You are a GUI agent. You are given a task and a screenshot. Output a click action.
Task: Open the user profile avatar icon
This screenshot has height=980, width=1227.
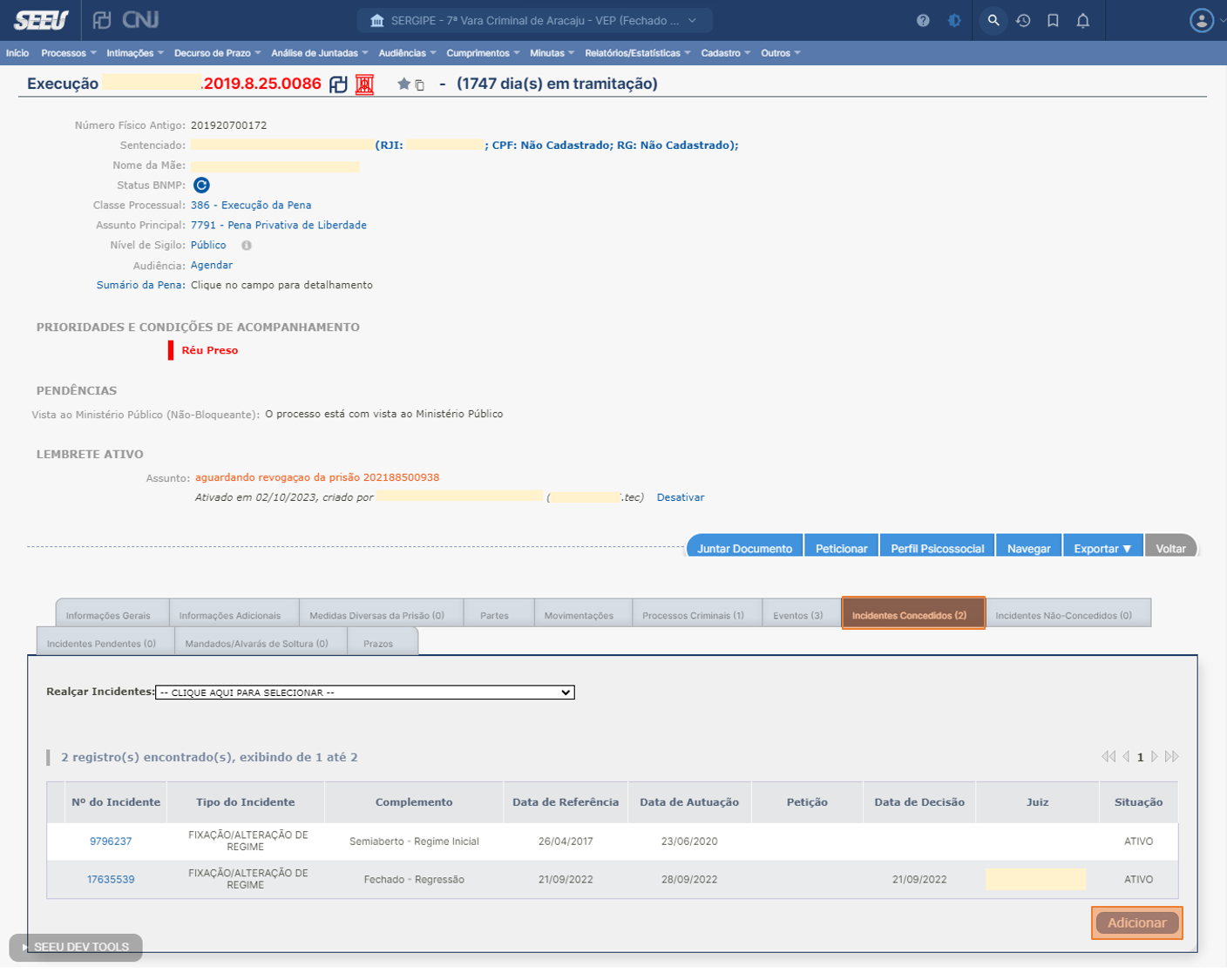click(1202, 20)
